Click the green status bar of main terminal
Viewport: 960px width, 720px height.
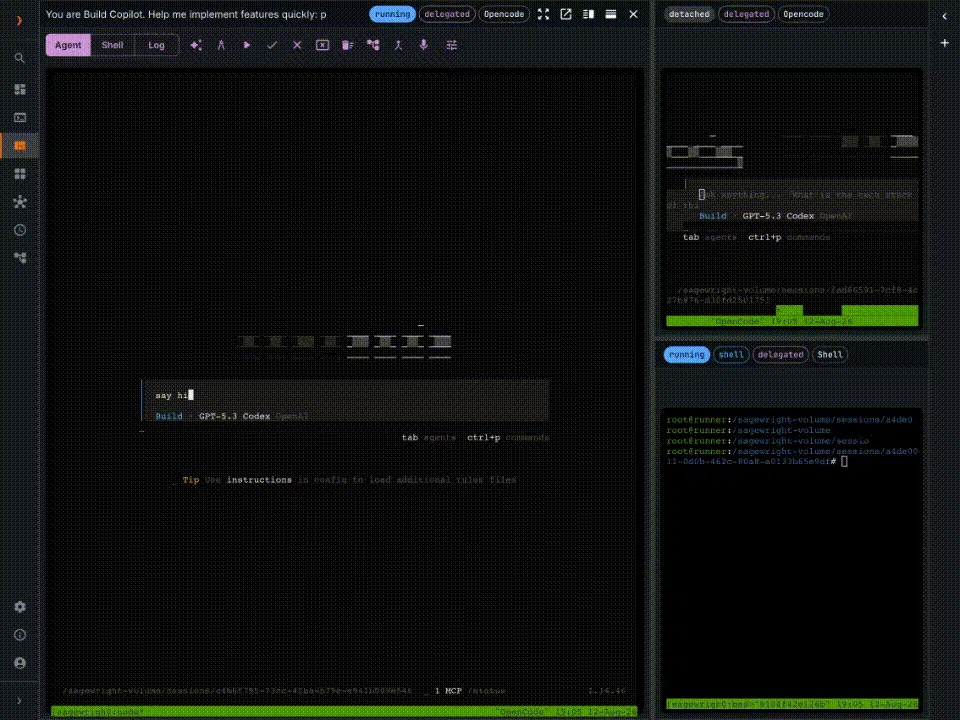[344, 712]
